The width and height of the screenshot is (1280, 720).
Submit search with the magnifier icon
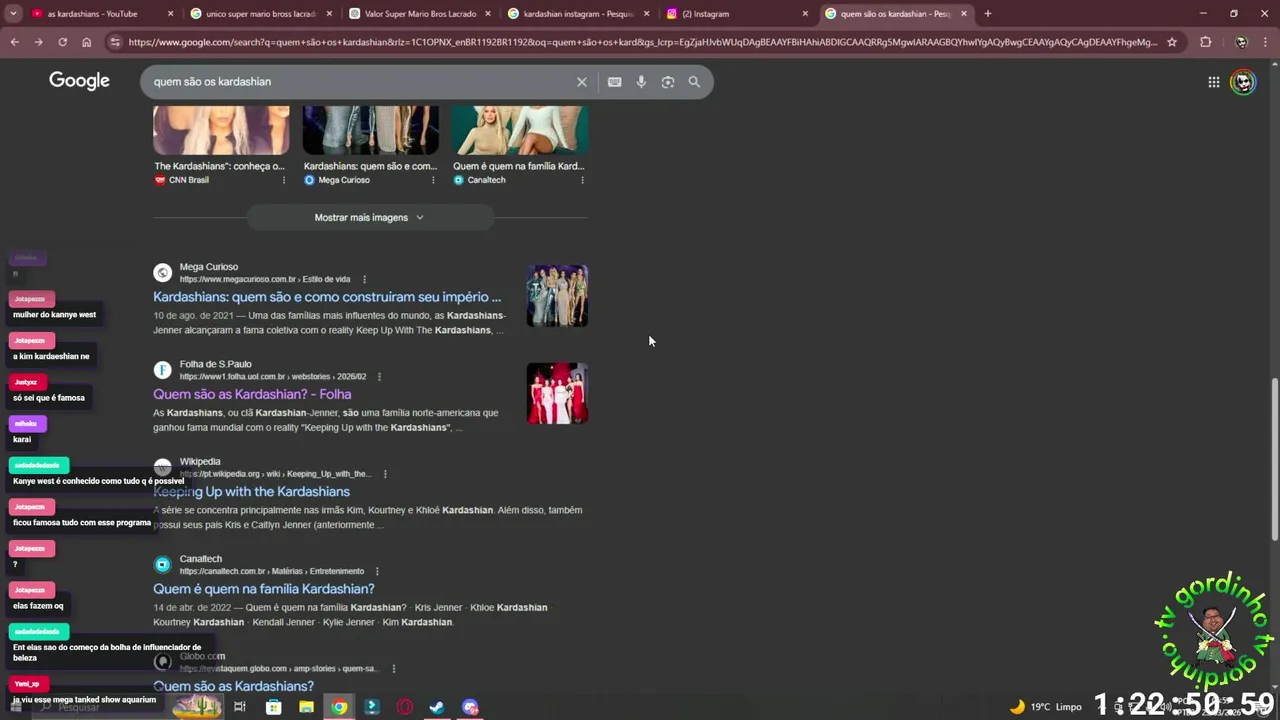(x=694, y=82)
